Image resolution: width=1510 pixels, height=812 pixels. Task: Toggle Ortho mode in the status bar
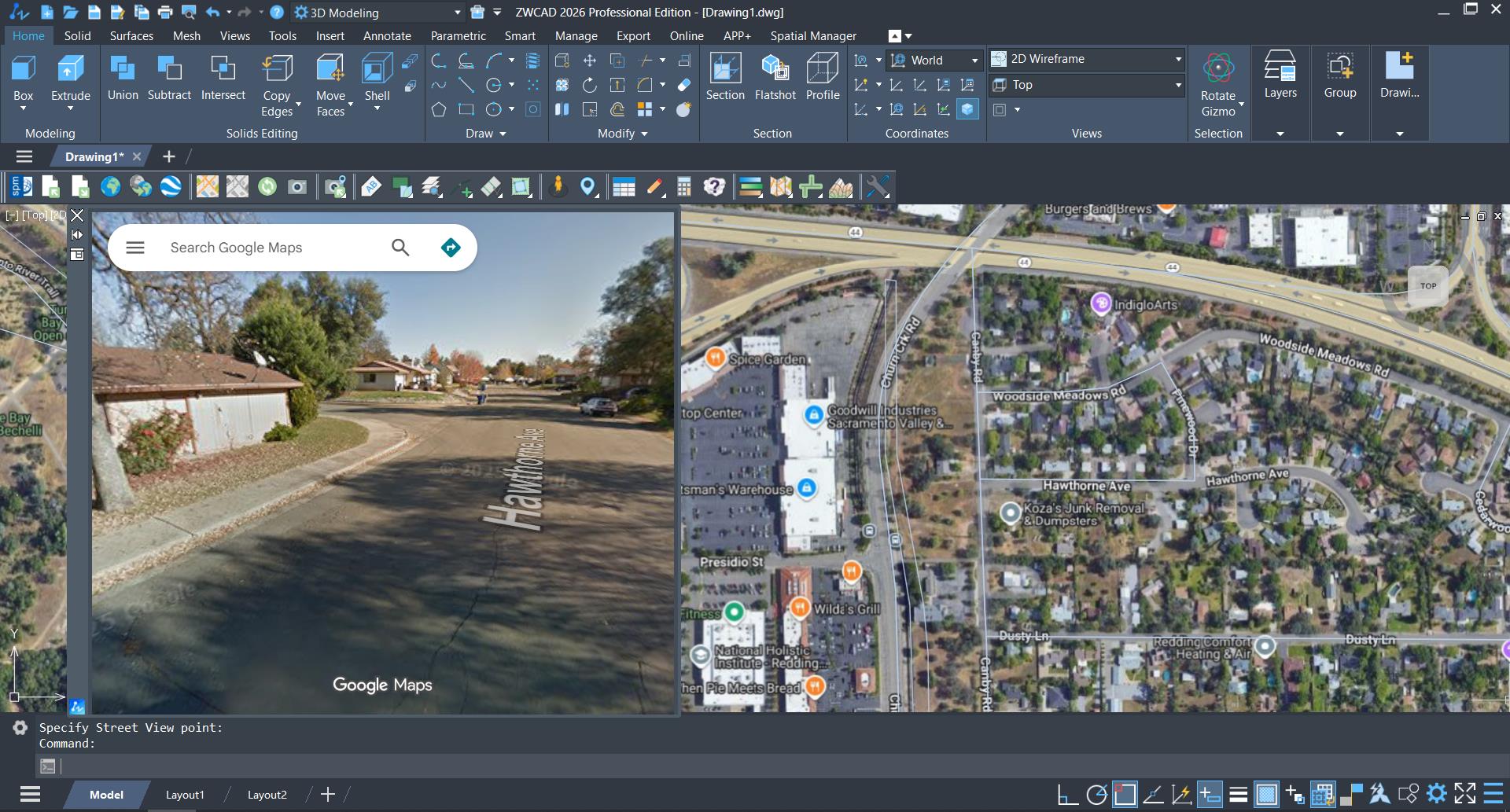point(1068,795)
